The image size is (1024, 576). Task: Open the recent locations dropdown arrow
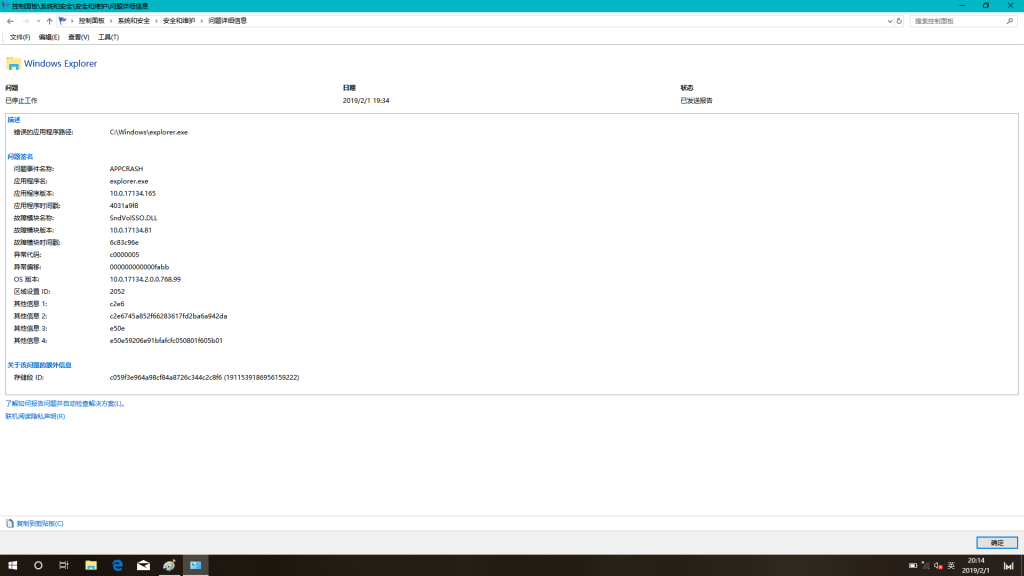click(38, 21)
